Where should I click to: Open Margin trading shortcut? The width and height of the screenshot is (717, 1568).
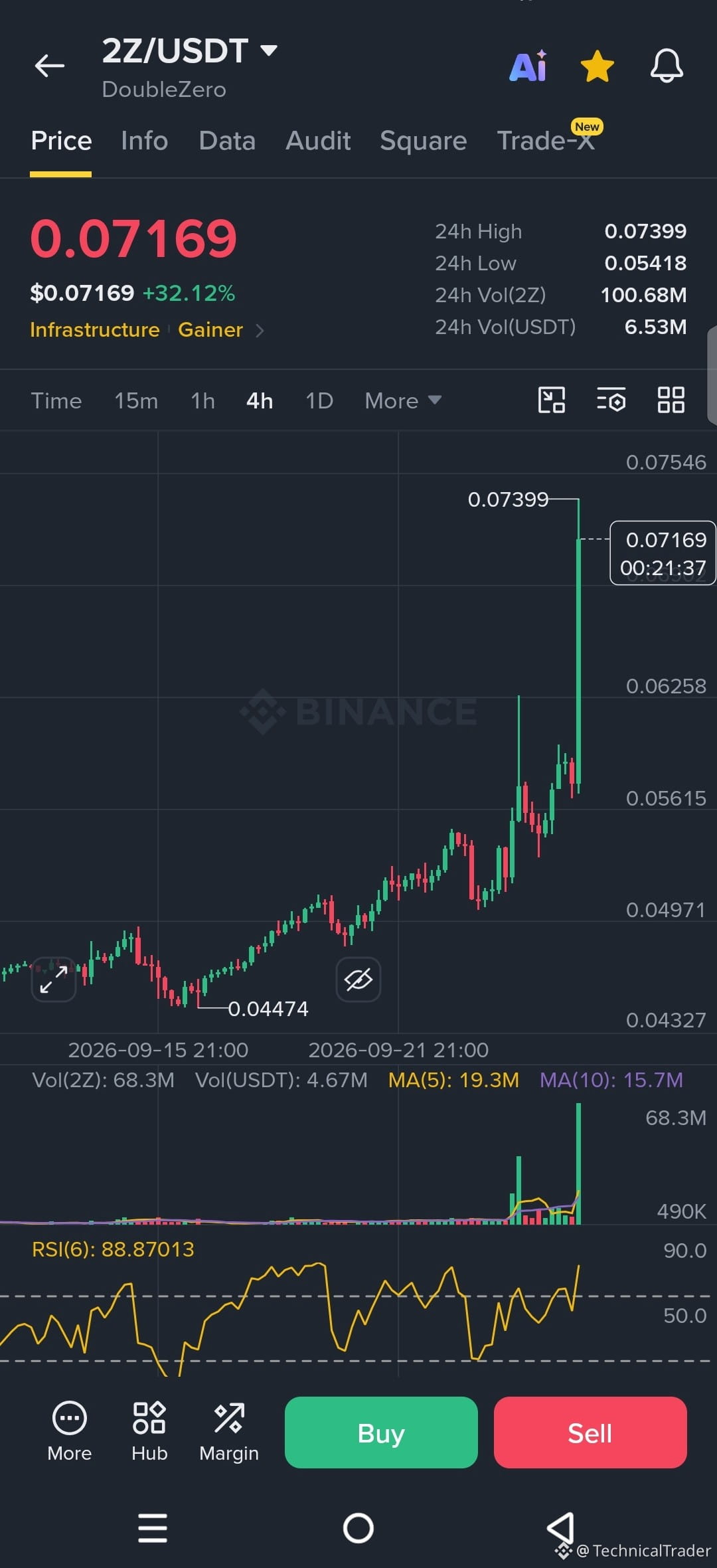coord(229,1432)
